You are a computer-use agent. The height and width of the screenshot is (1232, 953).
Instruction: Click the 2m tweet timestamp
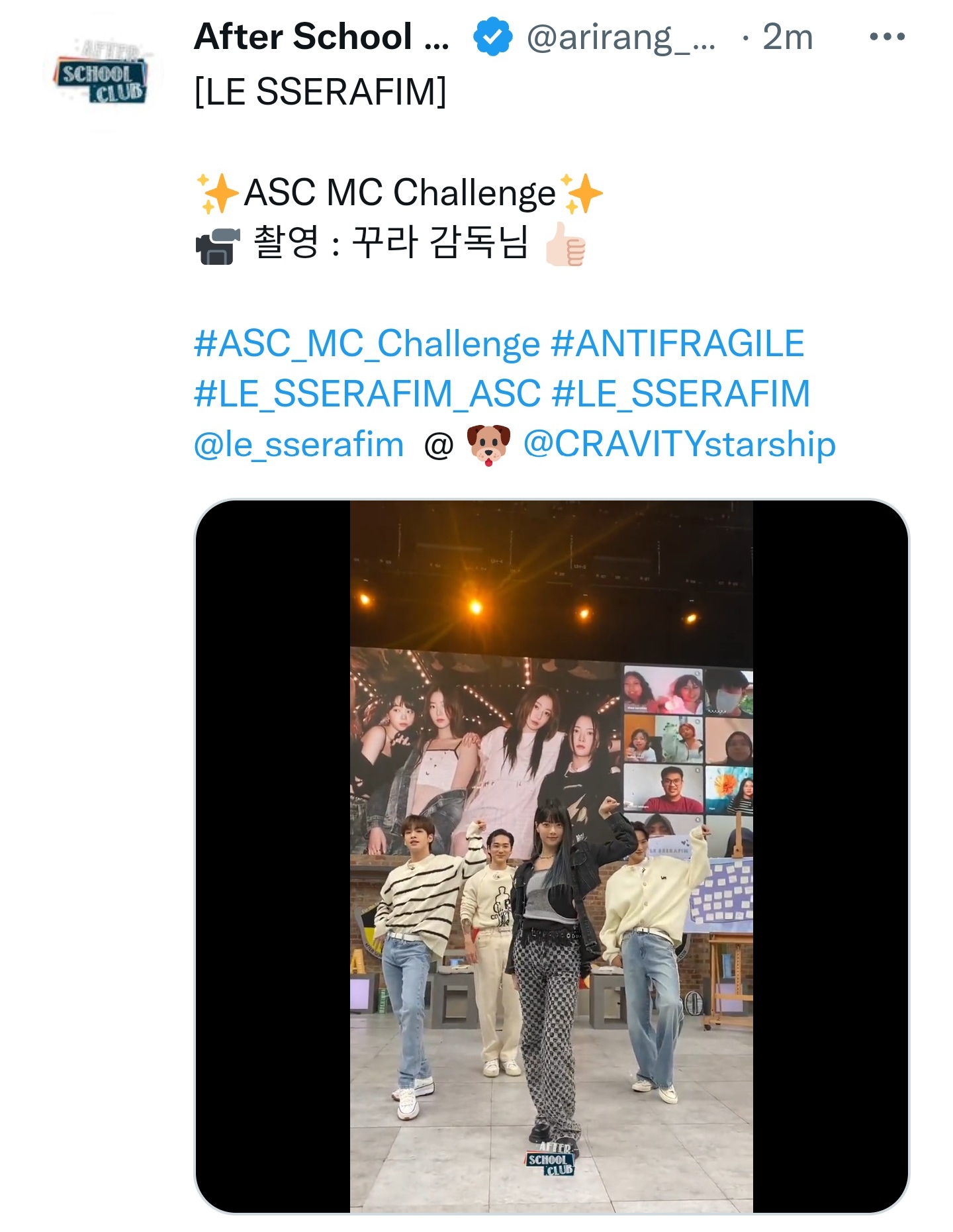(787, 37)
